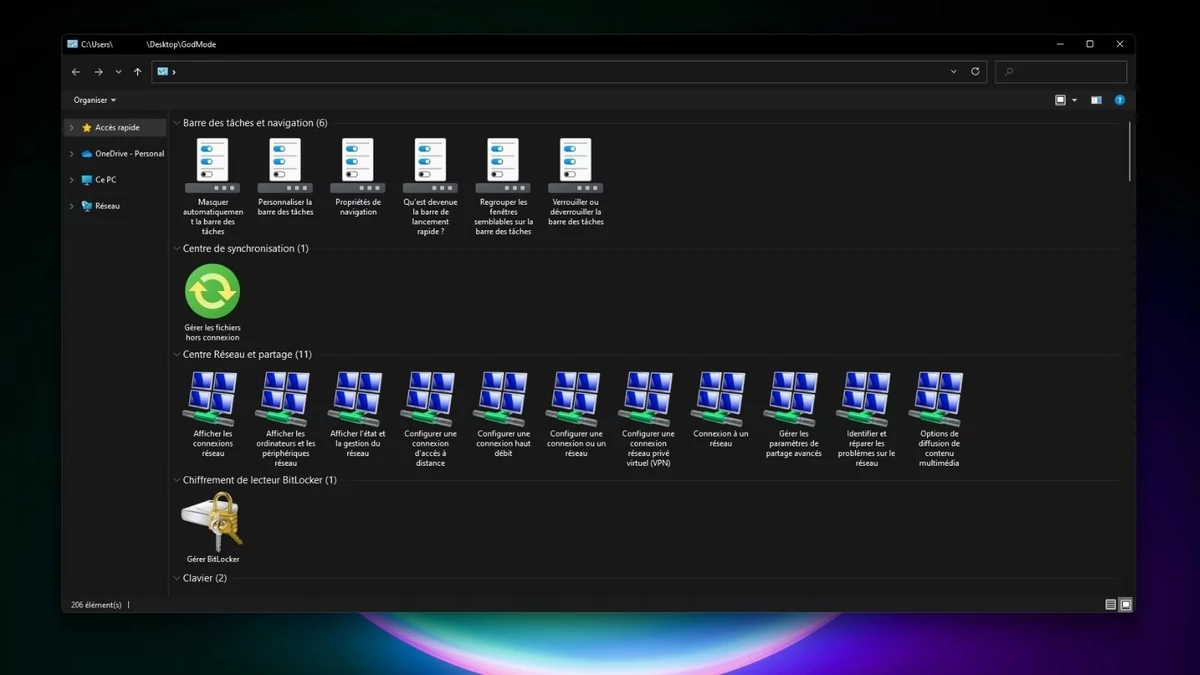Select the 'Configurer une connexion réseau privé virtuel (VPN)' icon
This screenshot has height=675, width=1200.
coord(648,398)
